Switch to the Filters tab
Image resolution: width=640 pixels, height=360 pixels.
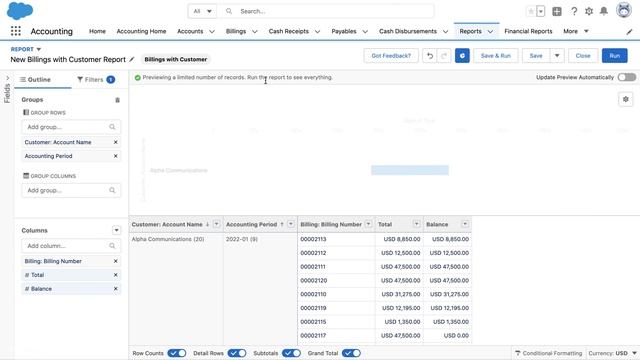pyautogui.click(x=96, y=80)
